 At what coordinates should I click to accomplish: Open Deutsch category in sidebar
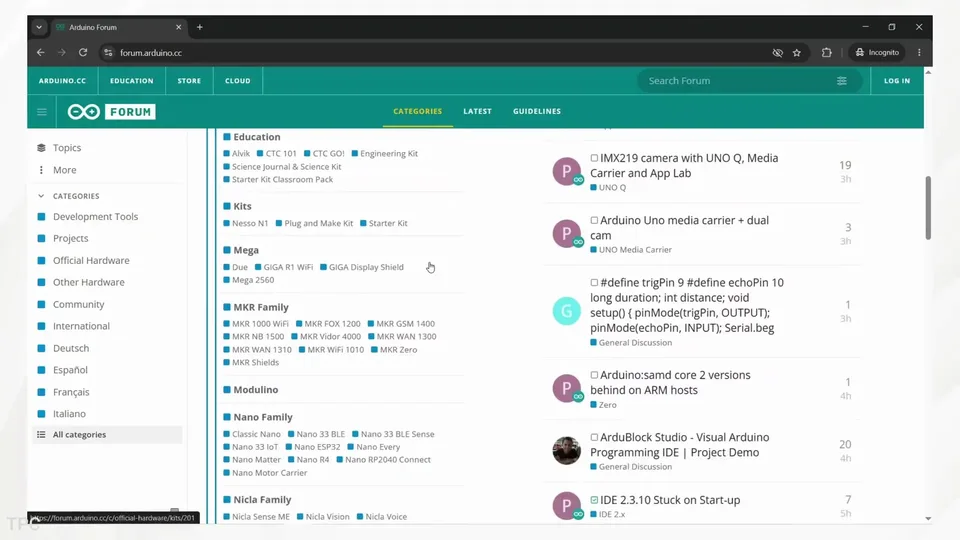pyautogui.click(x=70, y=348)
